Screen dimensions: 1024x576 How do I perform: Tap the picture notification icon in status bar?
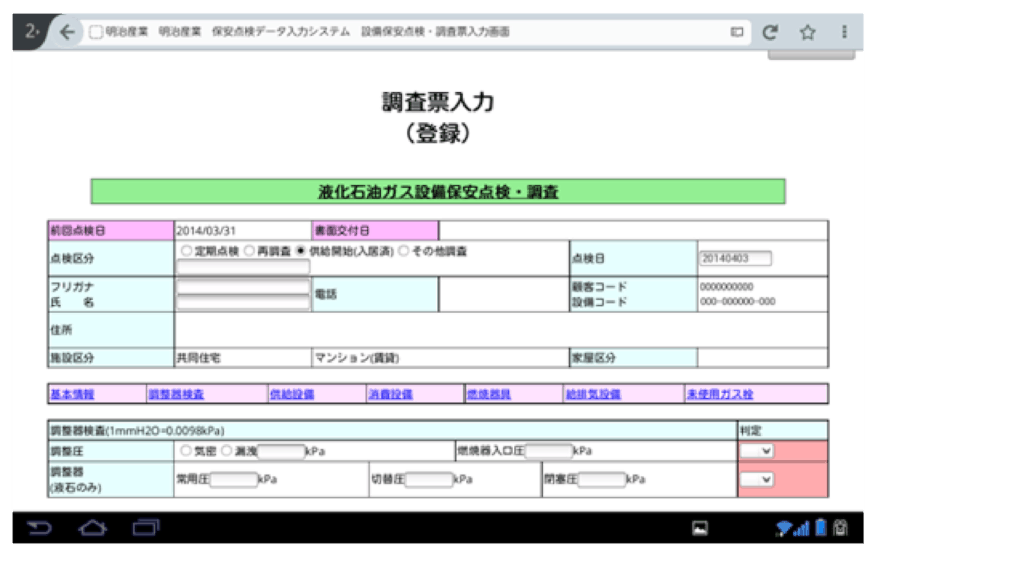pyautogui.click(x=700, y=528)
